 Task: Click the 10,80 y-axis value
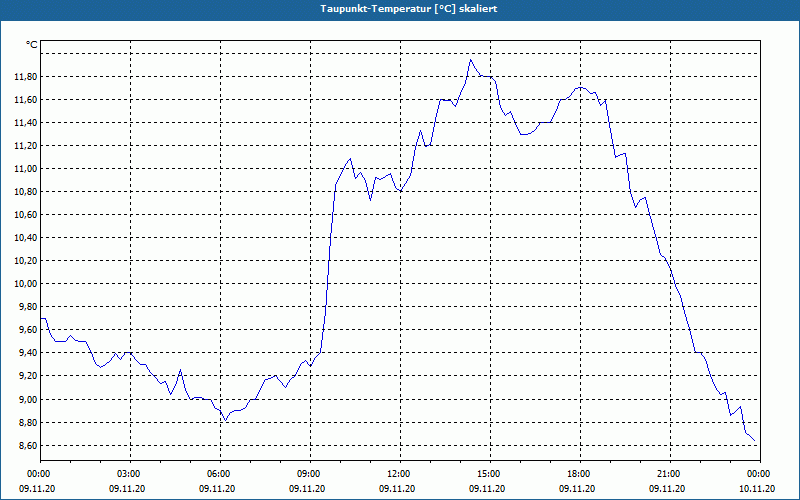pos(25,192)
